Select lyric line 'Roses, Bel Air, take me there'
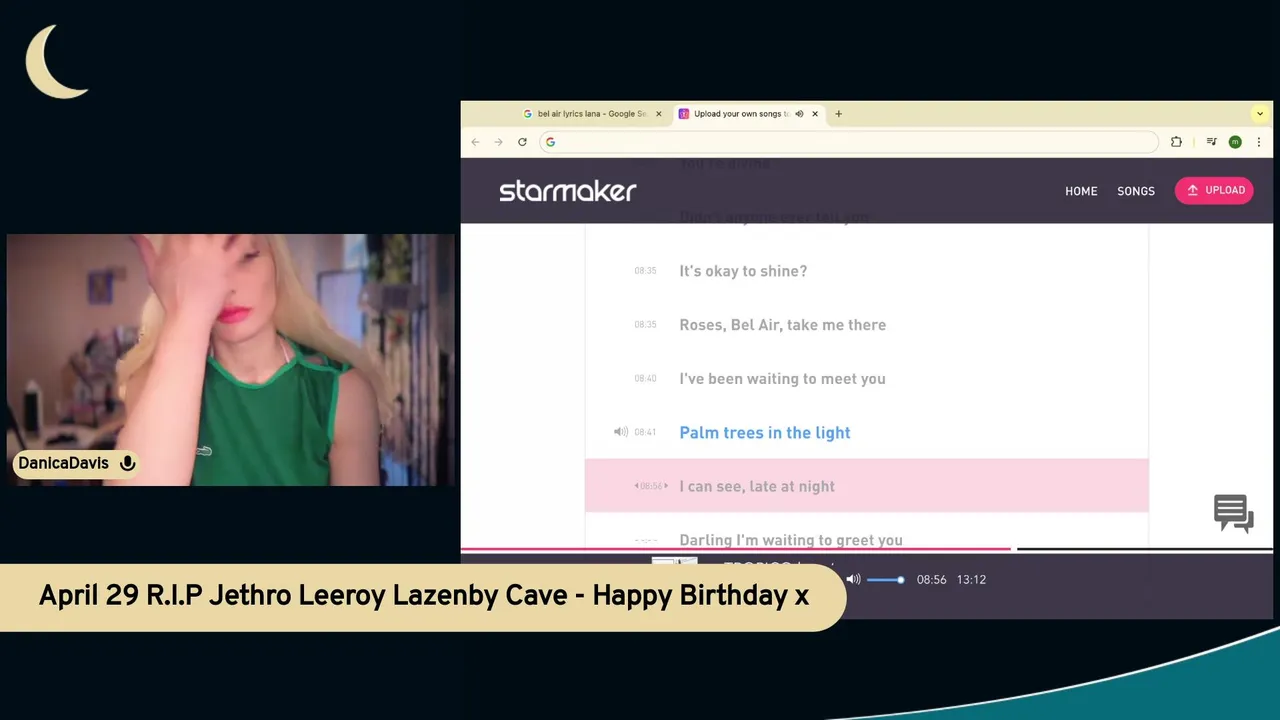The width and height of the screenshot is (1280, 720). (782, 325)
